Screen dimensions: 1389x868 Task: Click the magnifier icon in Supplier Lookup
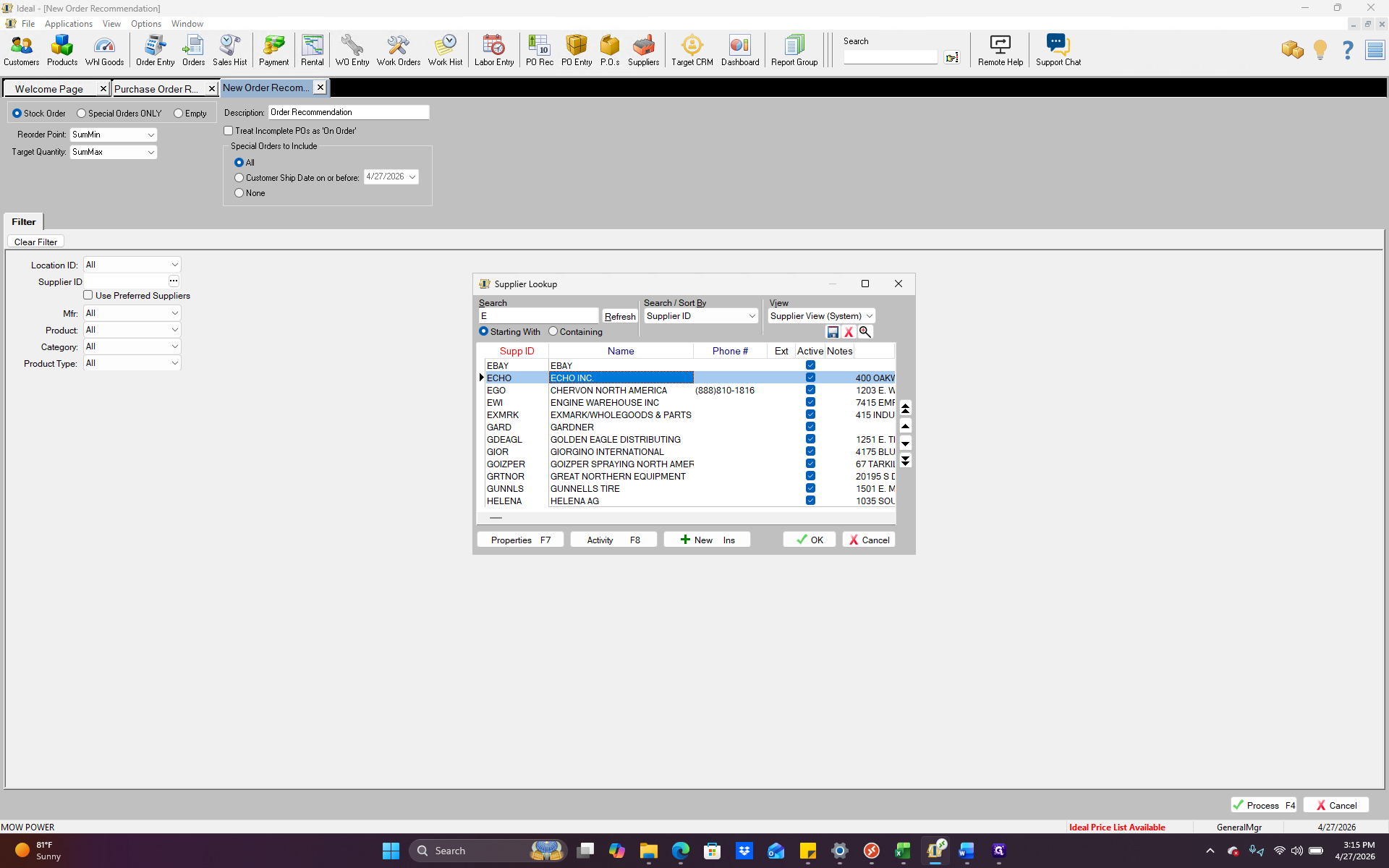(865, 332)
